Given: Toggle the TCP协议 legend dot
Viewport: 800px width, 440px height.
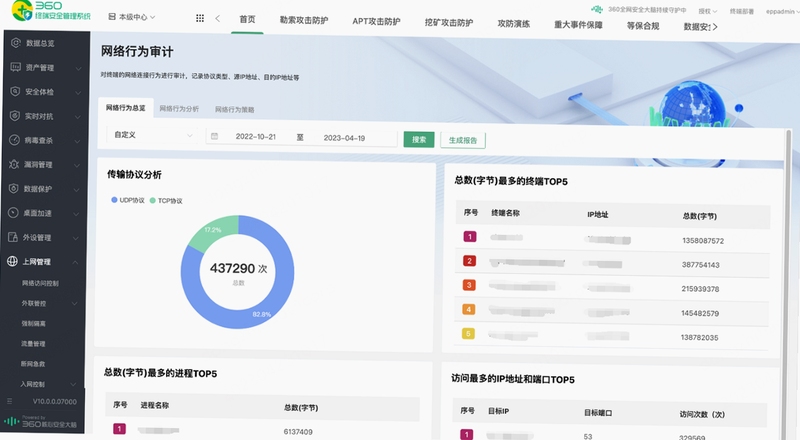Looking at the screenshot, I should [153, 201].
